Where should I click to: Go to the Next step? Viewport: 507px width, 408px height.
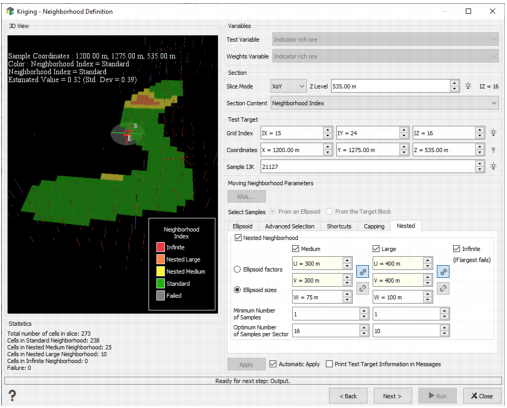click(x=392, y=396)
